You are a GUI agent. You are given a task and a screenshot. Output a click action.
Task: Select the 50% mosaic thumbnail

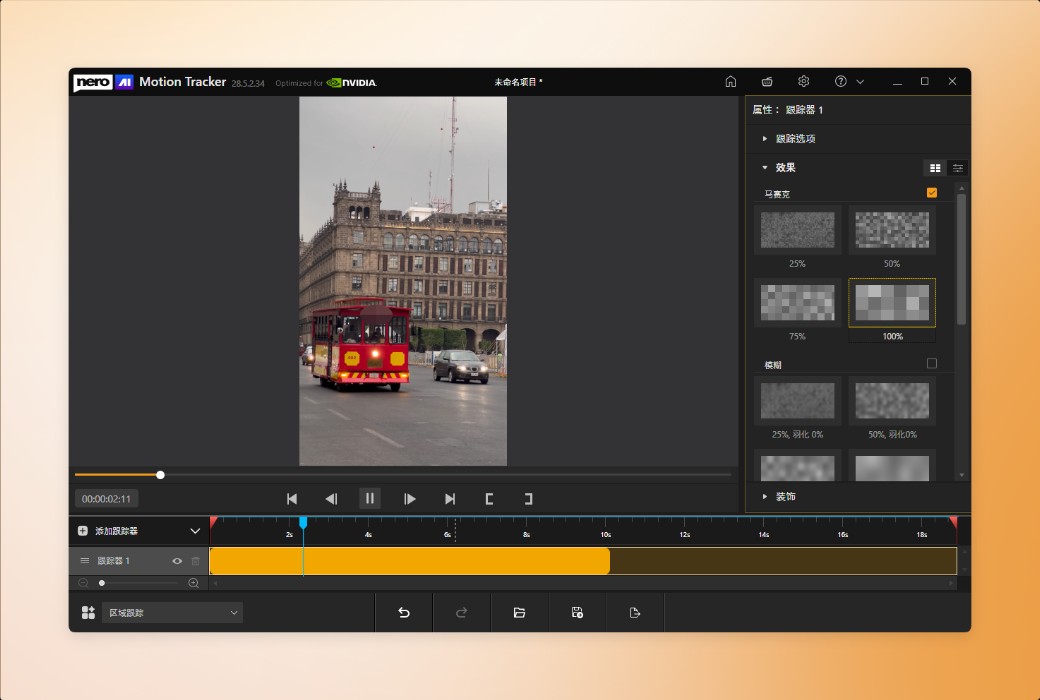coord(892,230)
